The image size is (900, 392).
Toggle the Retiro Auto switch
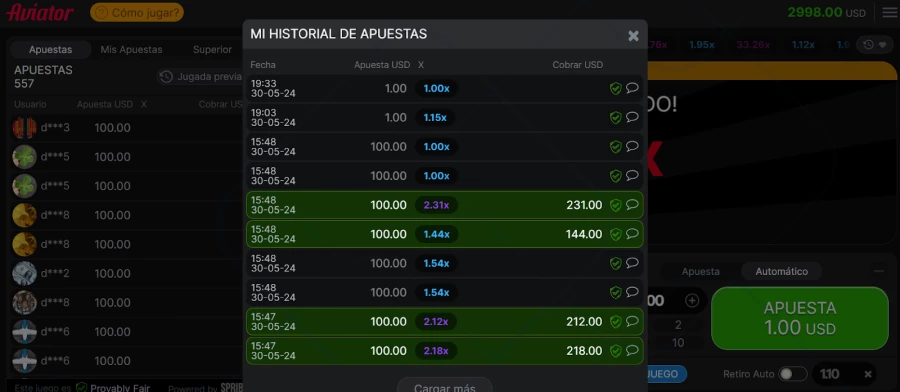tap(792, 374)
